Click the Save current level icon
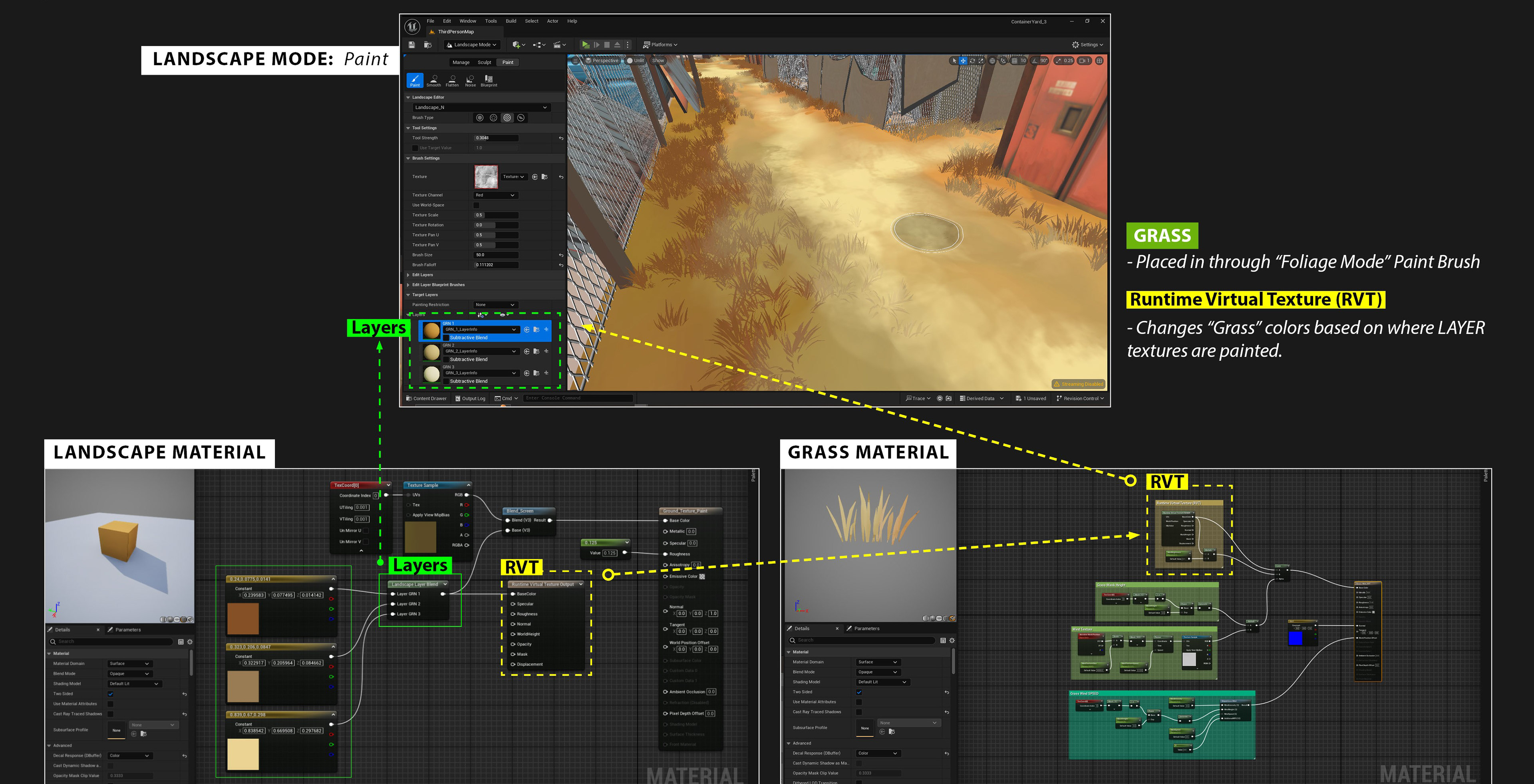The height and width of the screenshot is (784, 1534). coord(411,45)
